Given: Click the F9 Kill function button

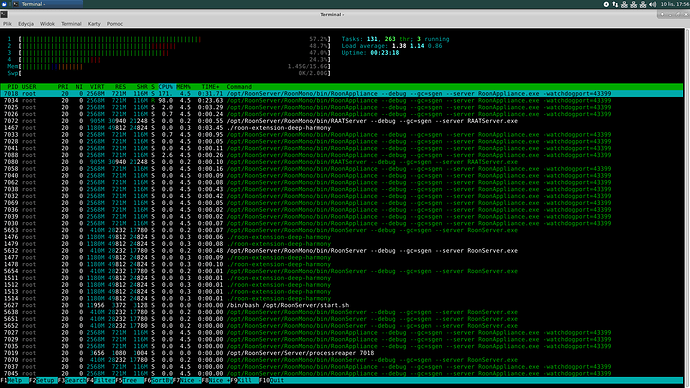Looking at the screenshot, I should [x=241, y=381].
